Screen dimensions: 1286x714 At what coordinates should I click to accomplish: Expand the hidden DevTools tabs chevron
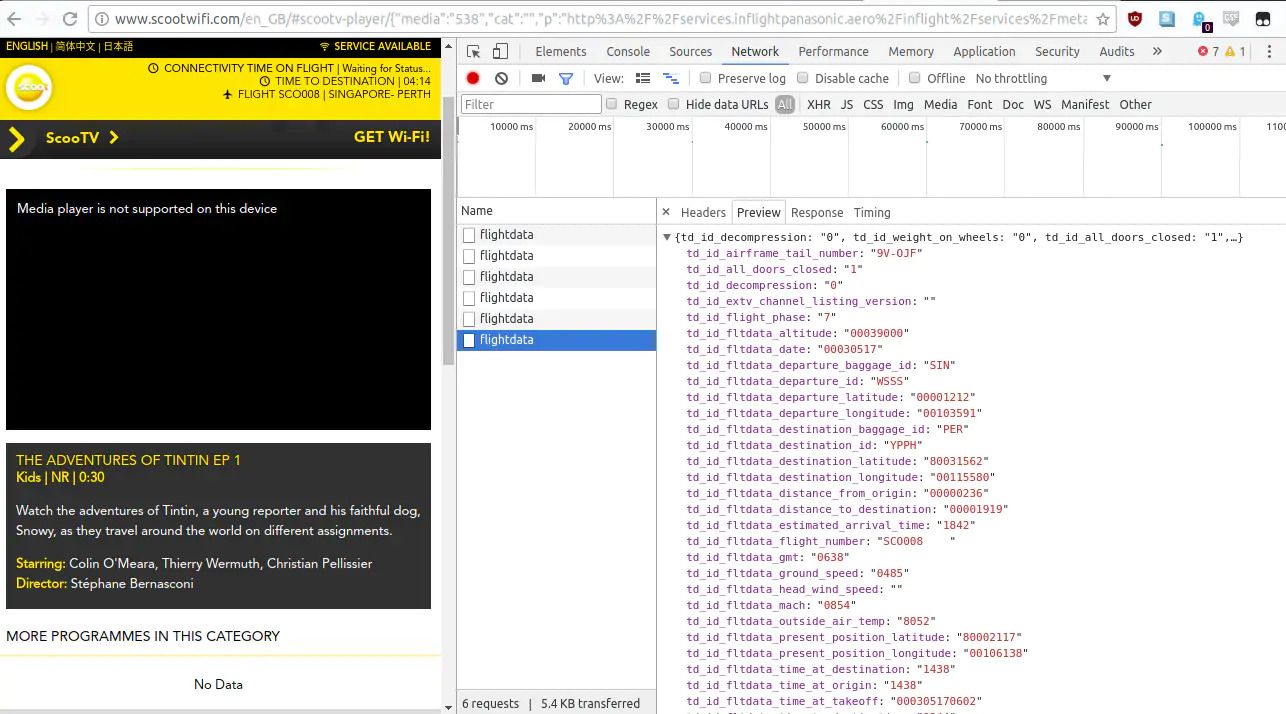click(x=1155, y=51)
